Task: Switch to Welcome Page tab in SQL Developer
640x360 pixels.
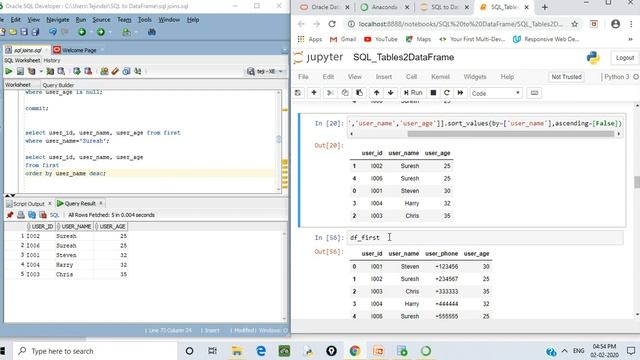Action: click(79, 50)
